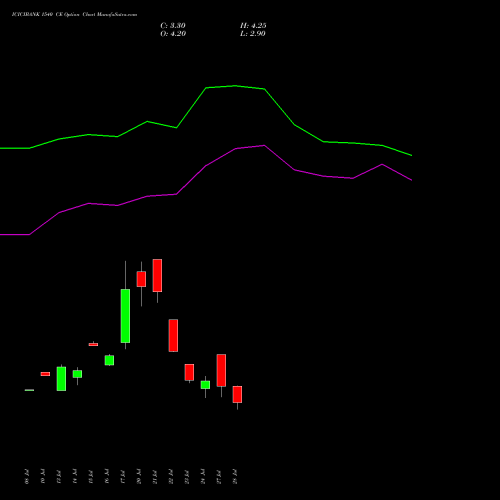Select the open value O: 4.20
Viewport: 500px width, 500px height.
(x=173, y=34)
